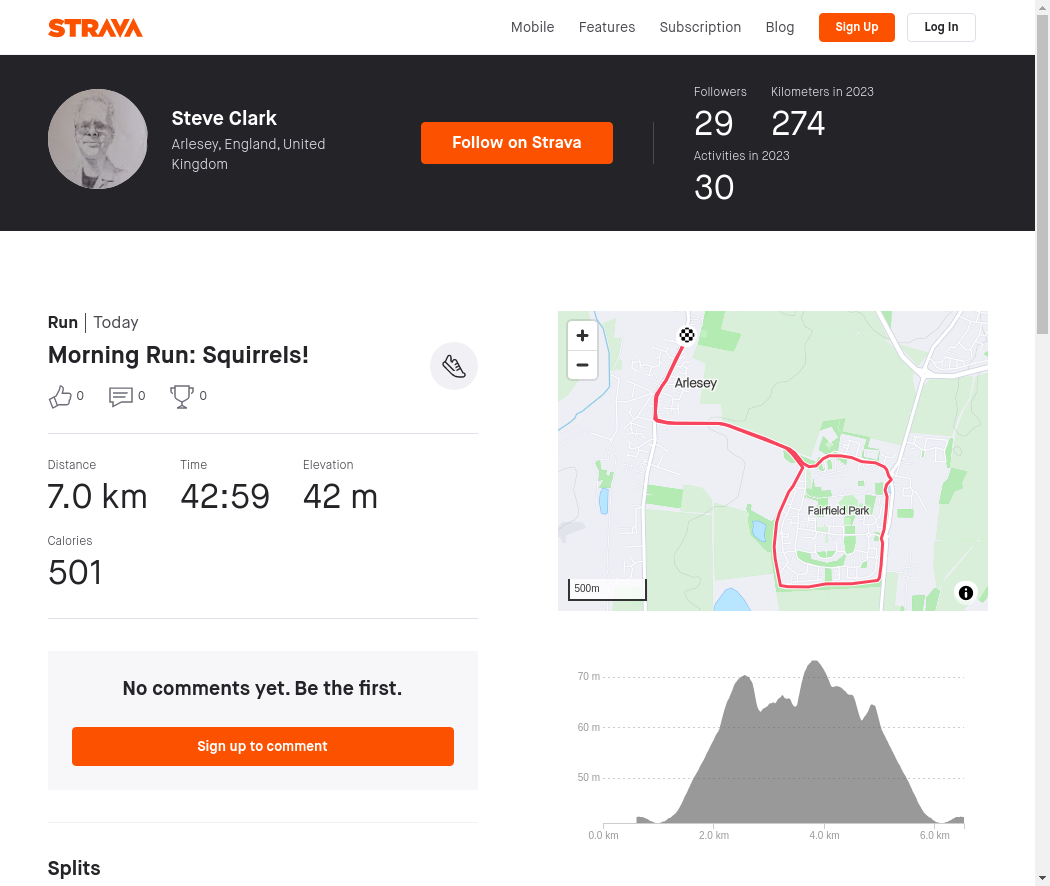Give kudos with thumbs-up icon
The height and width of the screenshot is (886, 1050).
pos(60,396)
